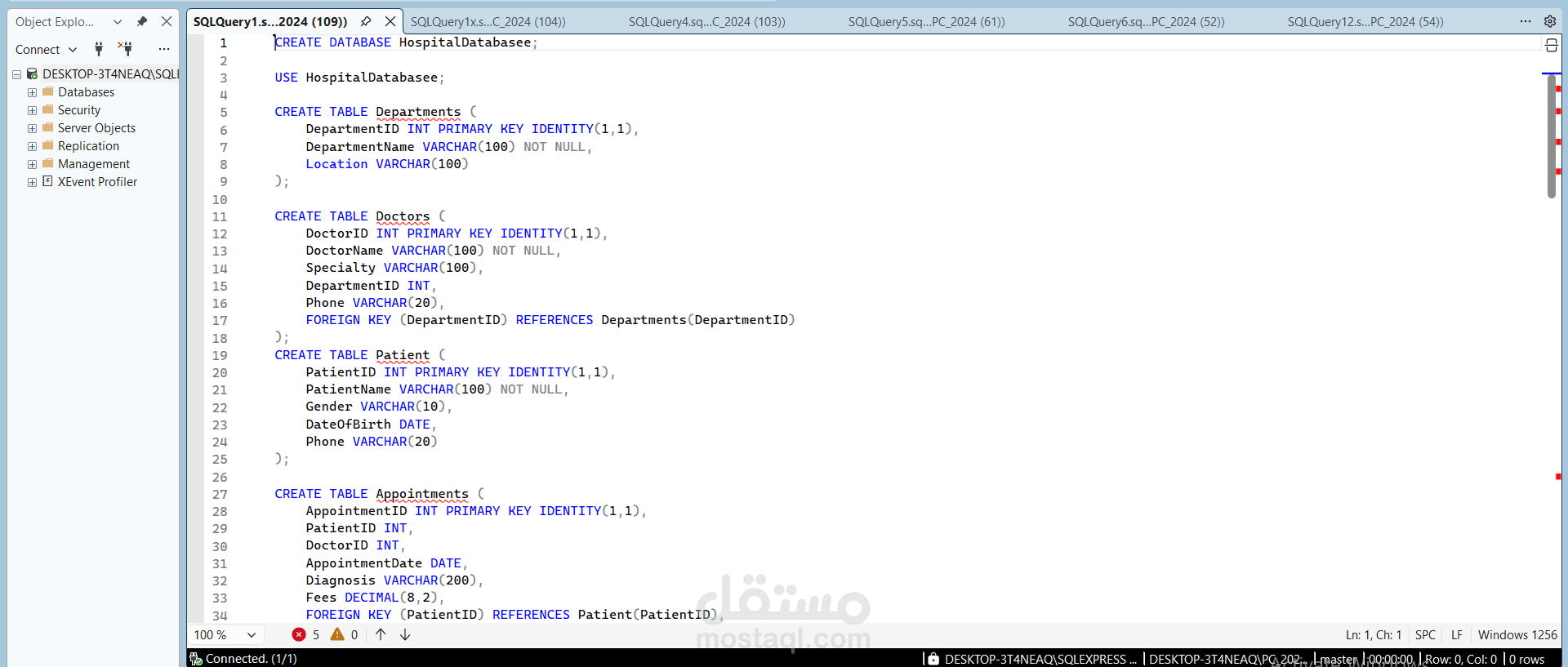The image size is (1568, 667).
Task: Select the Server Objects tree label
Action: 96,128
